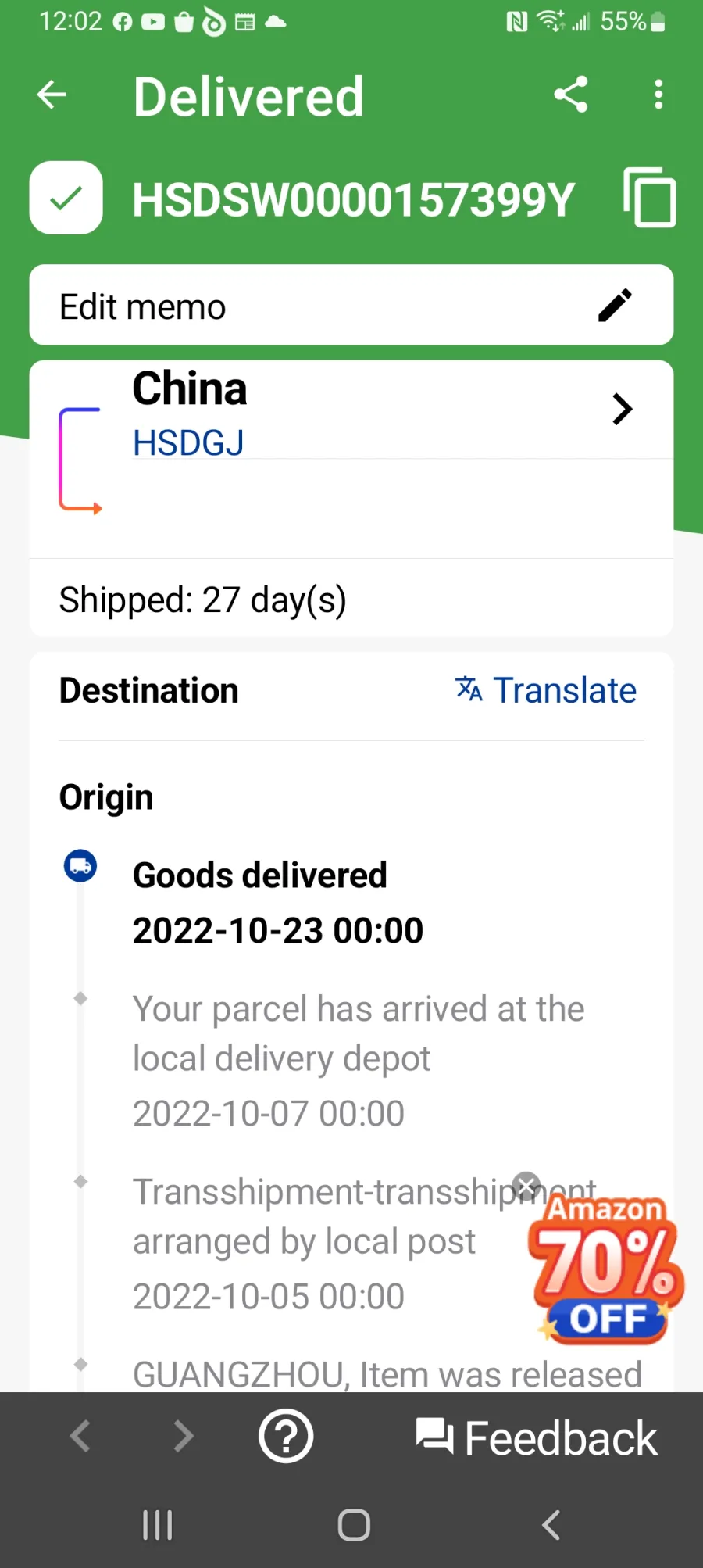This screenshot has height=1568, width=703.
Task: Share the tracking details
Action: (x=570, y=95)
